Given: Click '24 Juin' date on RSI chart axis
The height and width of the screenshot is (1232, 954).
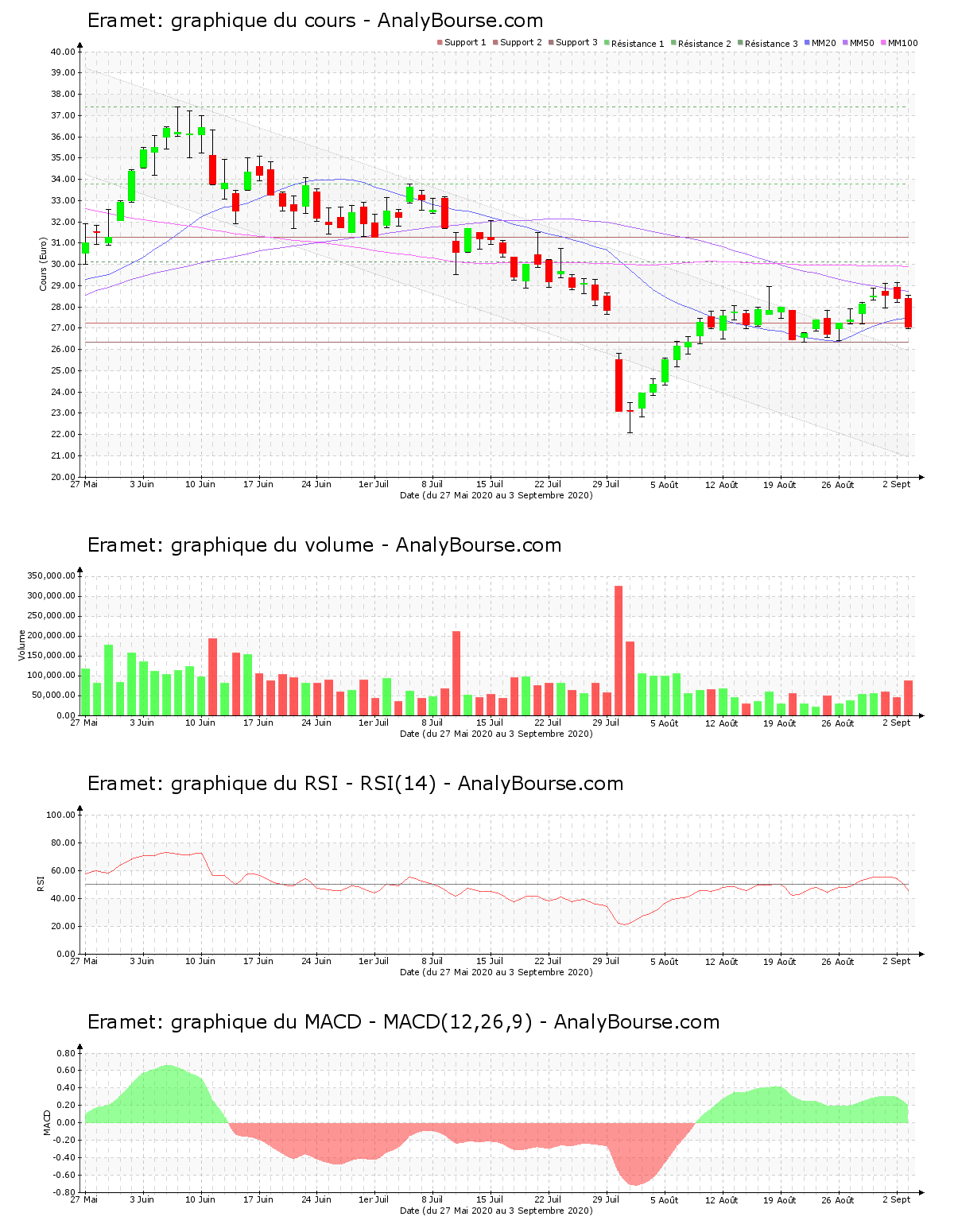Looking at the screenshot, I should pyautogui.click(x=316, y=961).
